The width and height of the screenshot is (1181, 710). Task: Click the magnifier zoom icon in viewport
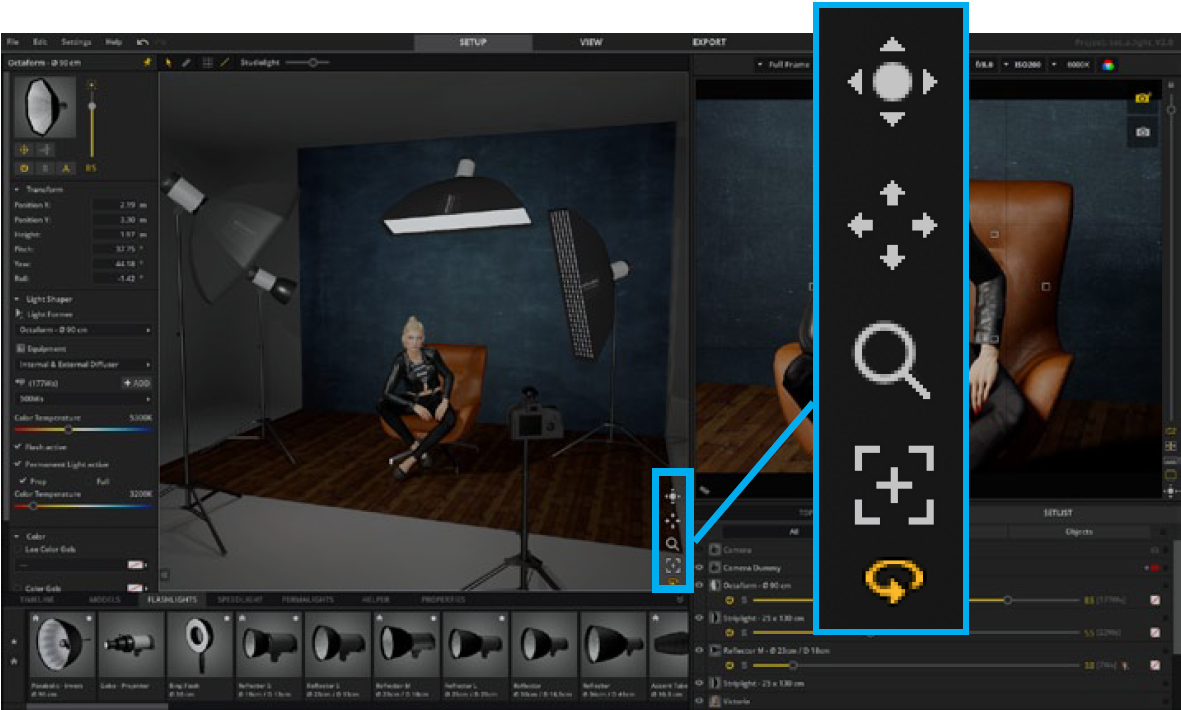tap(672, 544)
